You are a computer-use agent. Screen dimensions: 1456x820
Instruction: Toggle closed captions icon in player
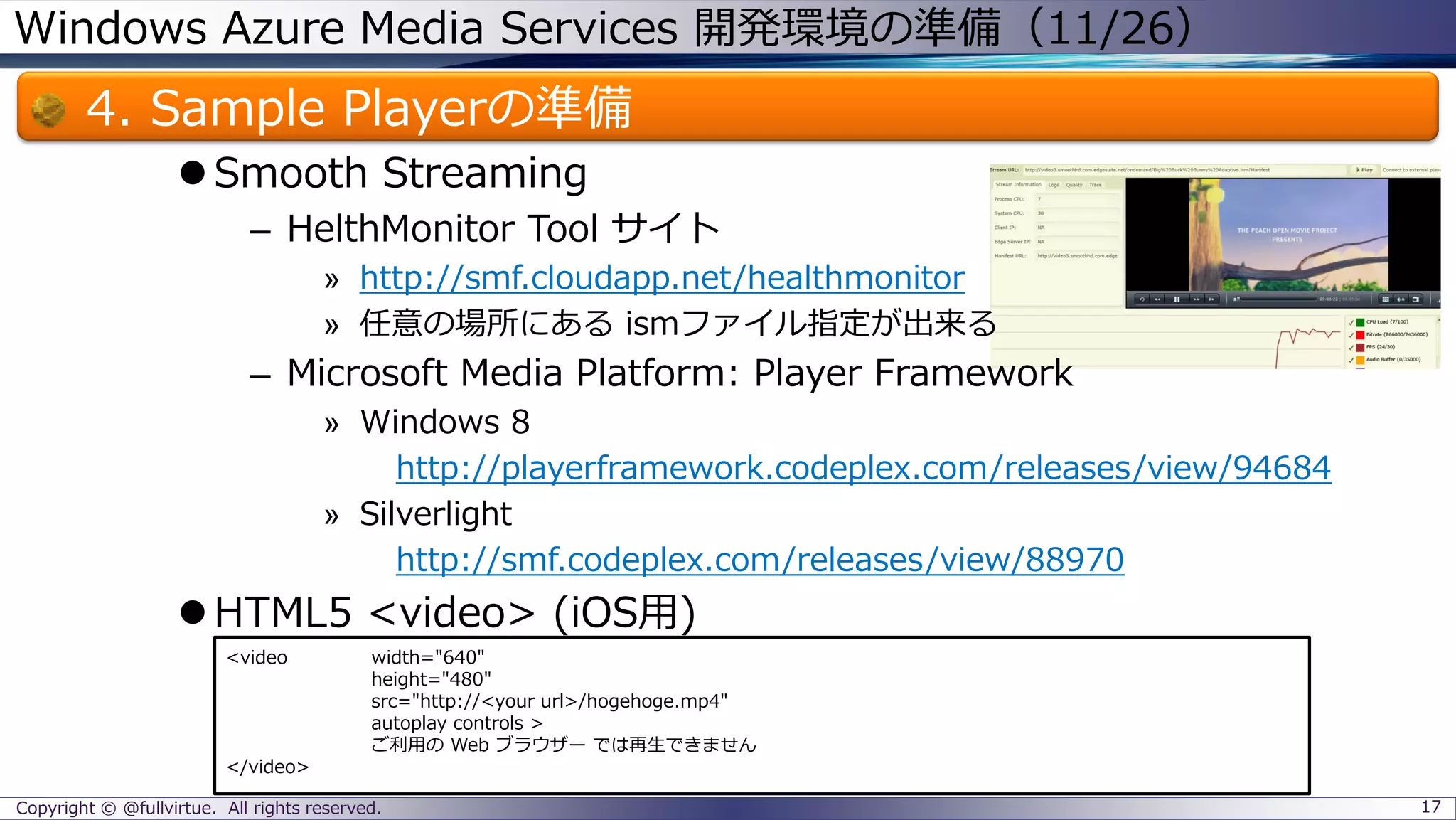(x=1386, y=299)
